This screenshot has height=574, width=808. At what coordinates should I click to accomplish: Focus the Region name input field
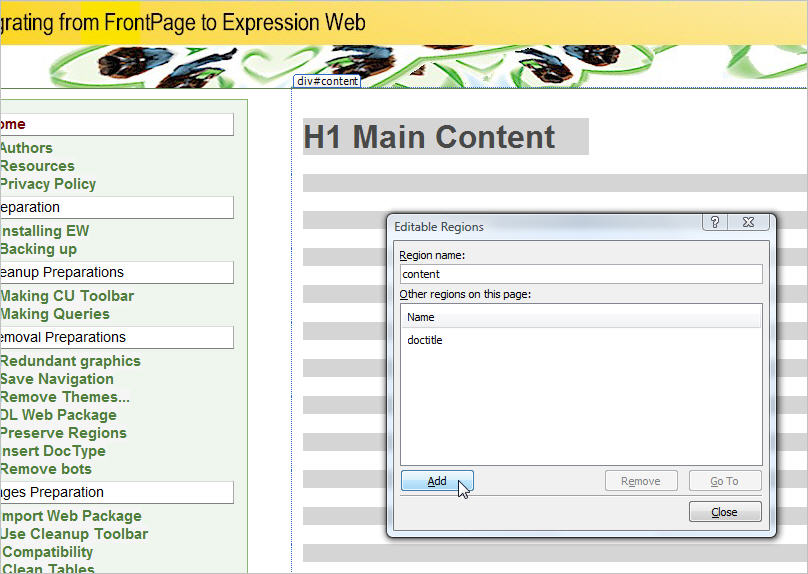click(x=581, y=274)
